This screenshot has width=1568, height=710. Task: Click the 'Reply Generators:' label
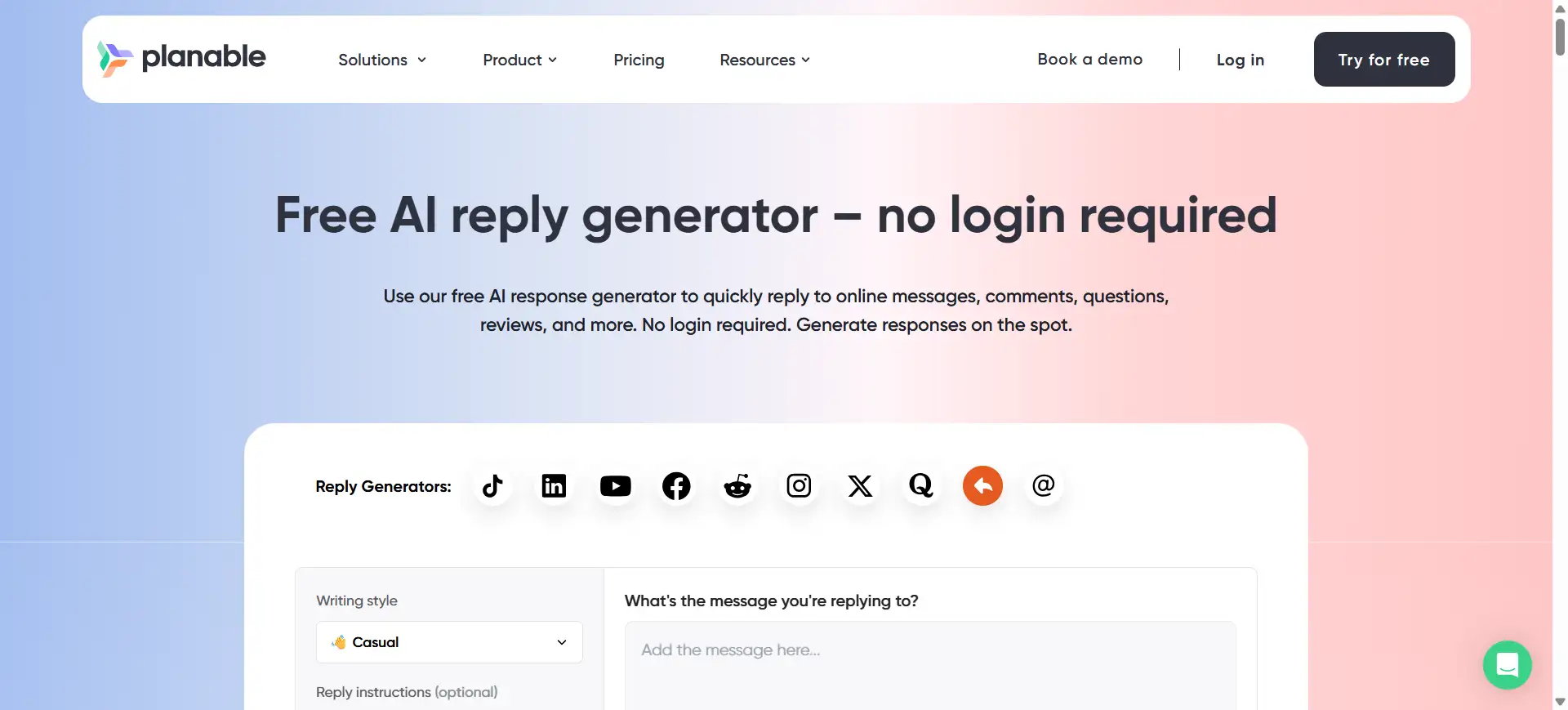(x=383, y=486)
